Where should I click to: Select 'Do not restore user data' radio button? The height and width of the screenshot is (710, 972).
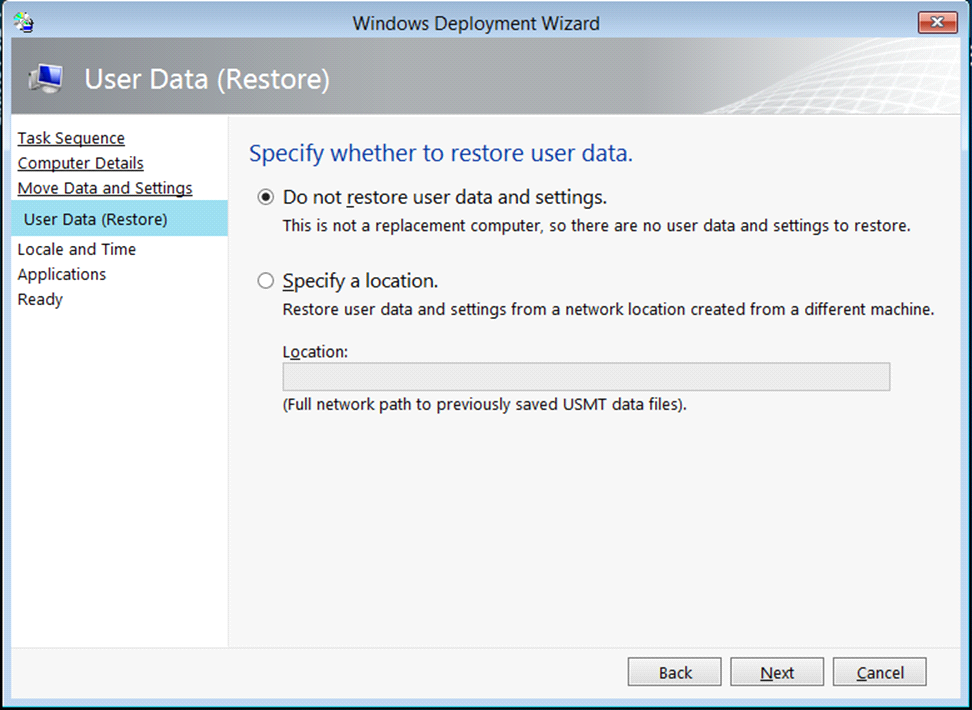coord(265,198)
